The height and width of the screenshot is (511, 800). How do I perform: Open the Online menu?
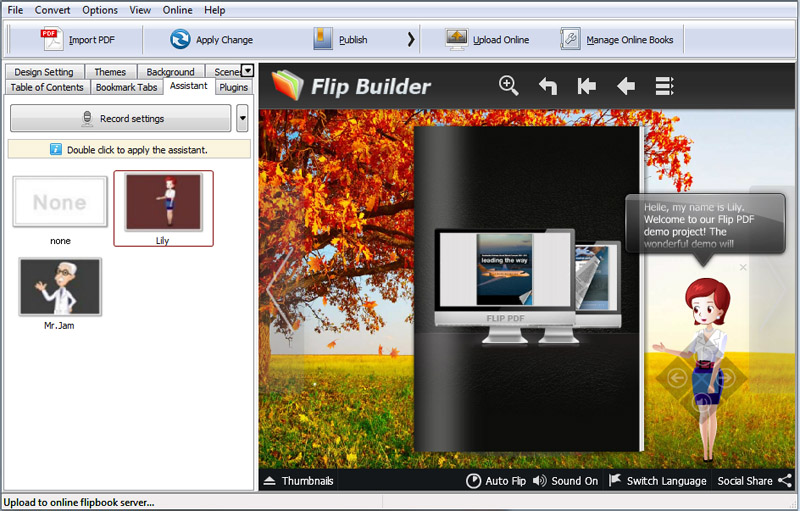tap(178, 10)
